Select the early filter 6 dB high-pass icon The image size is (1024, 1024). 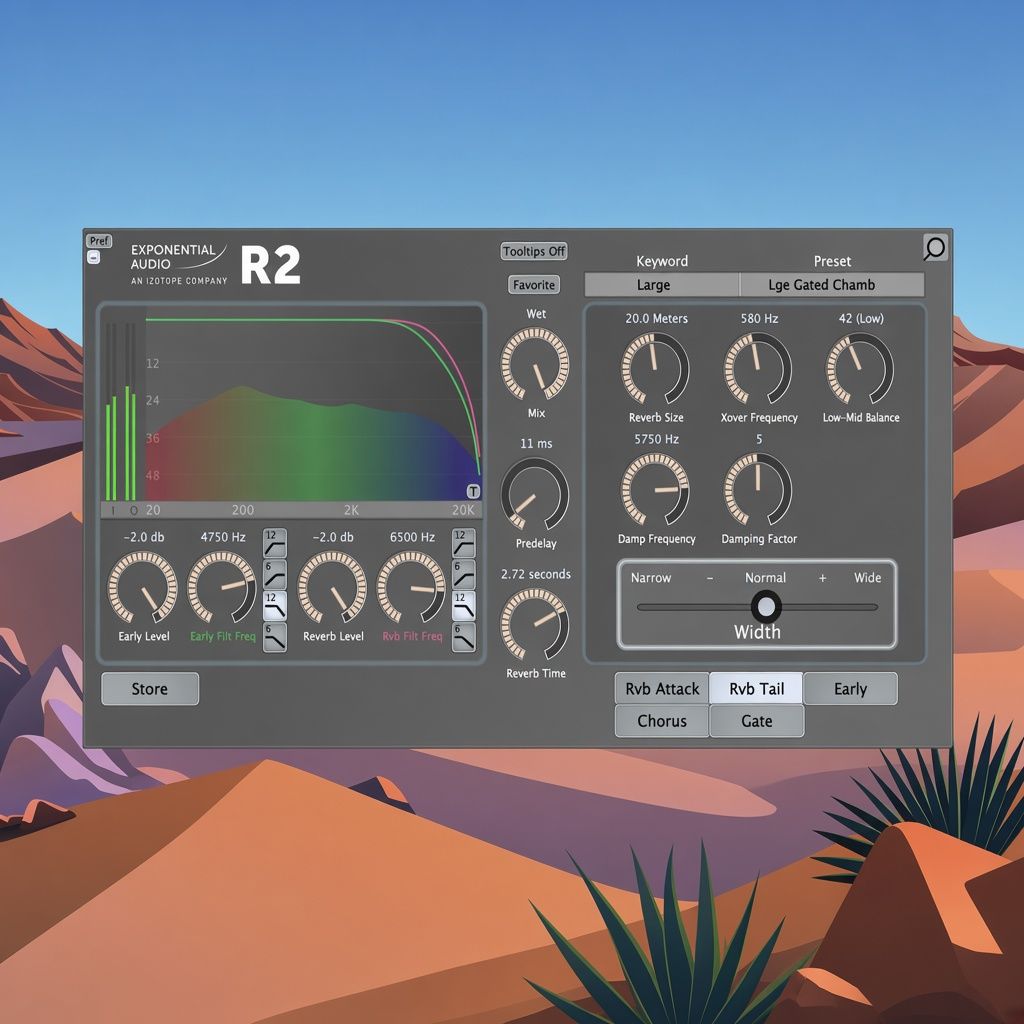(274, 575)
